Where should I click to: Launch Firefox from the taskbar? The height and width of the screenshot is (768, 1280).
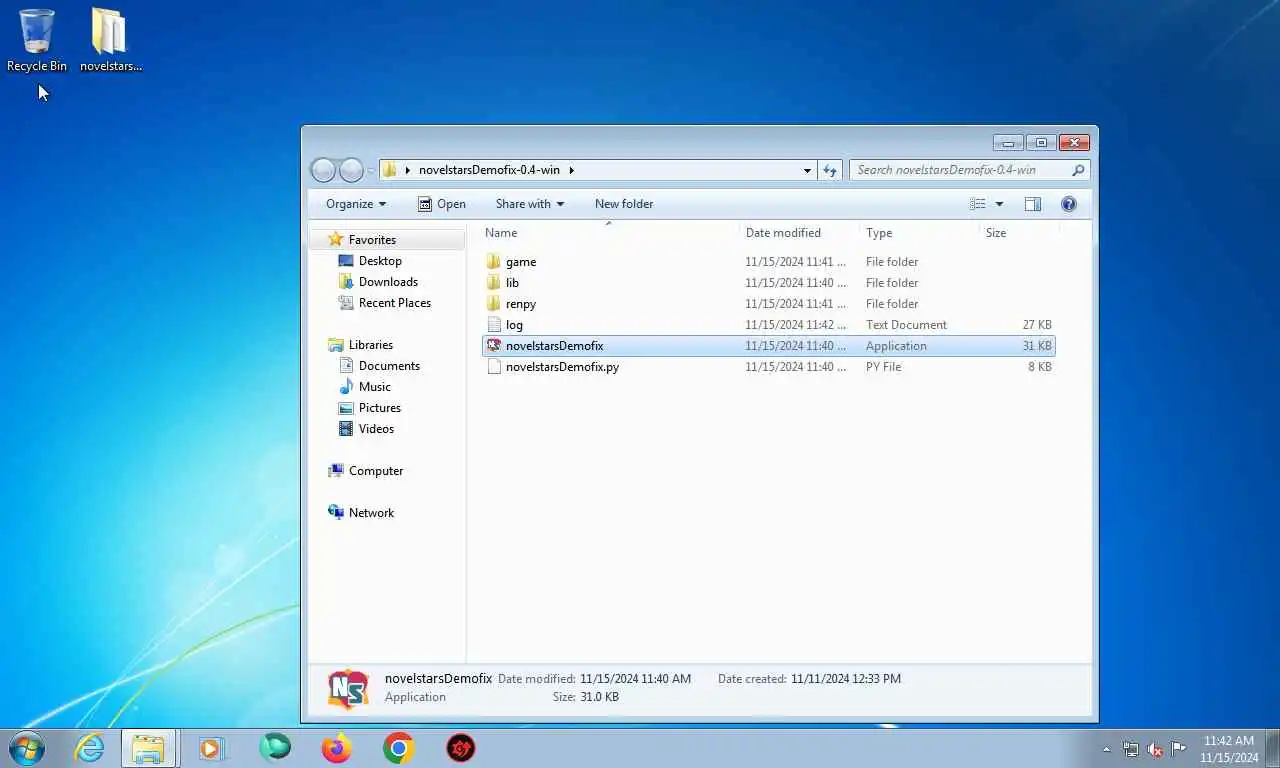[x=337, y=748]
